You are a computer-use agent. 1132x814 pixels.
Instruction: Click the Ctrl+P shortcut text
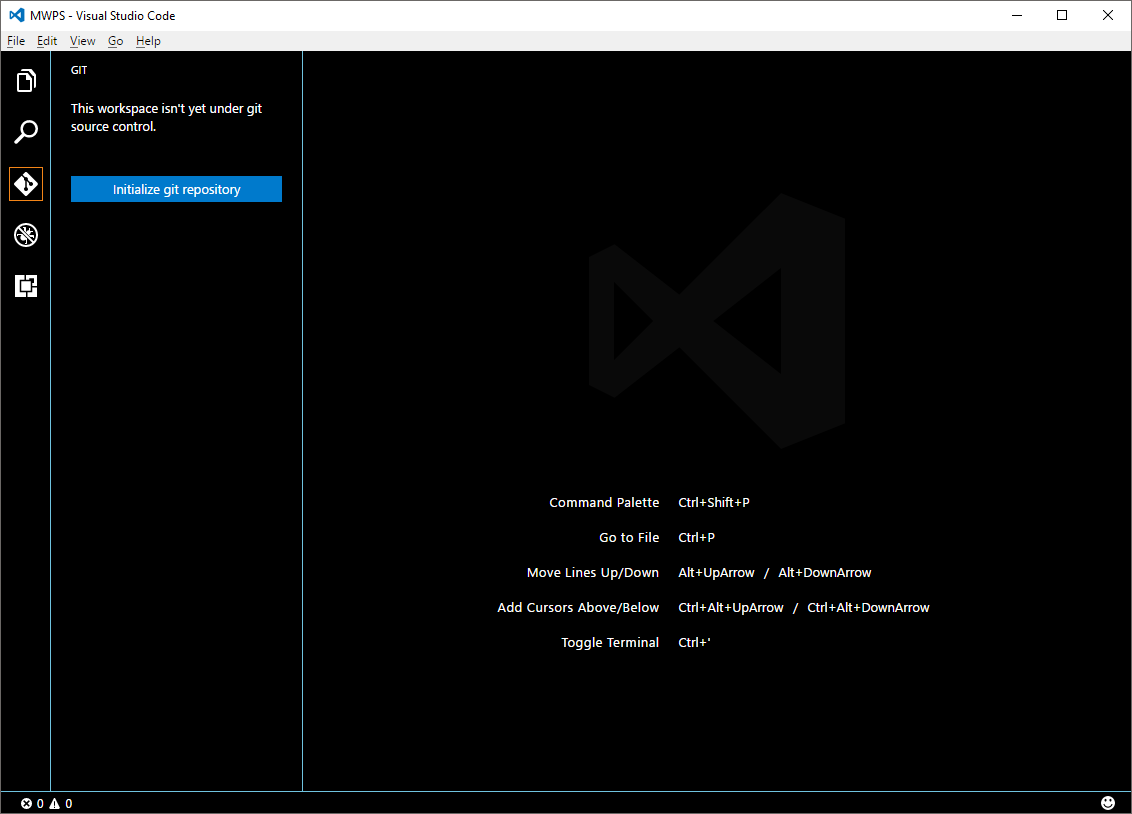pos(697,538)
